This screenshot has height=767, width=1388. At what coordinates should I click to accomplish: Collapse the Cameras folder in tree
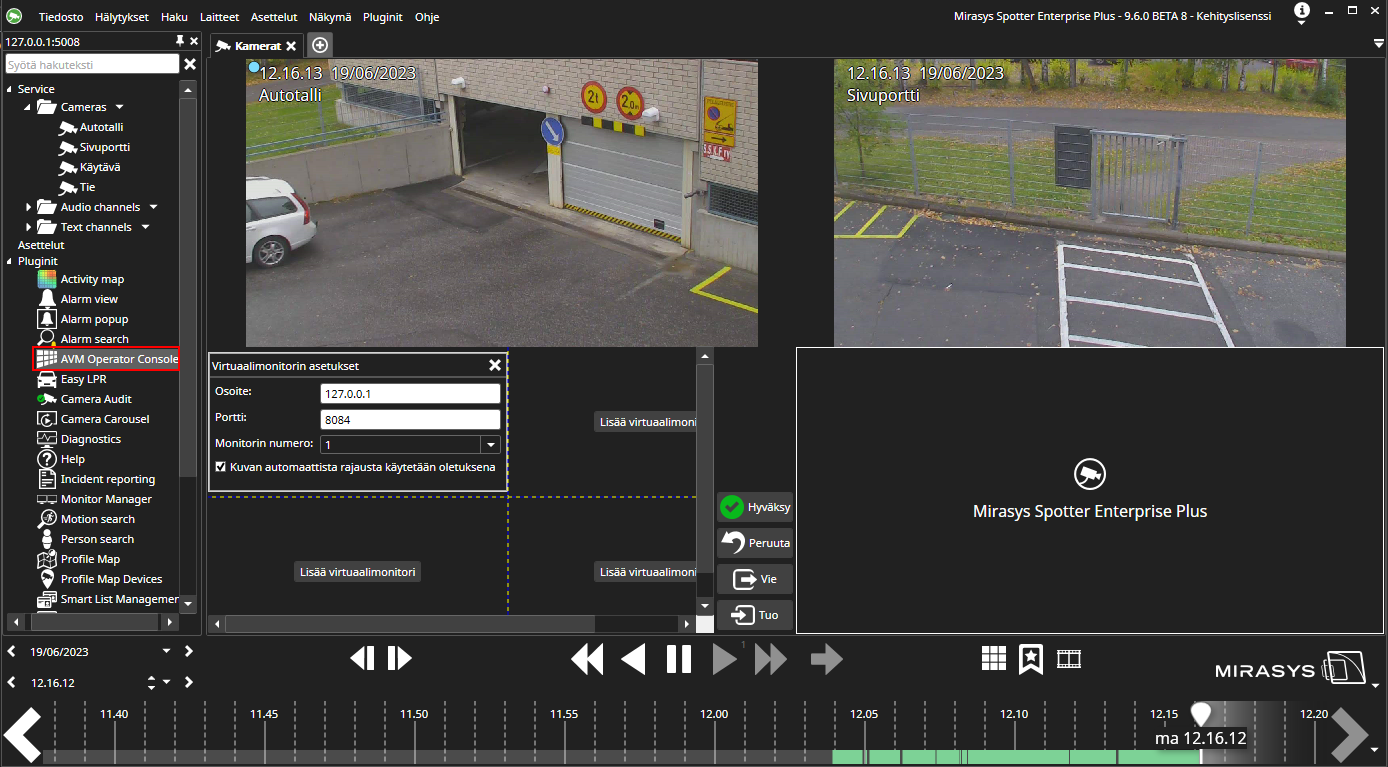(x=28, y=107)
